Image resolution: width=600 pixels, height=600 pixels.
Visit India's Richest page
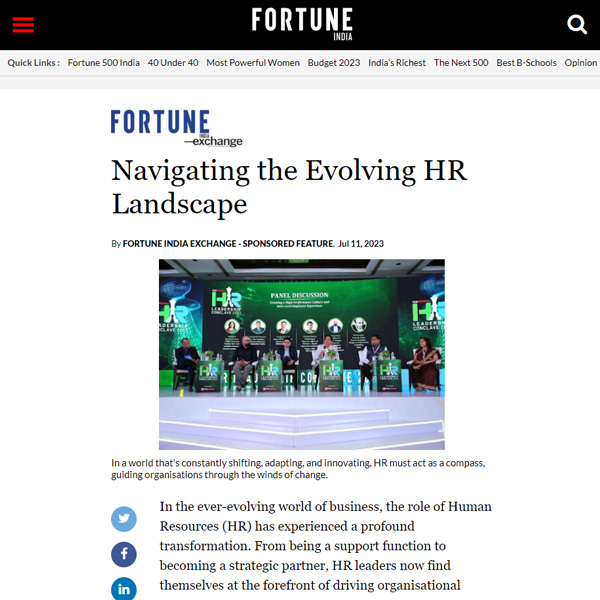click(x=397, y=62)
